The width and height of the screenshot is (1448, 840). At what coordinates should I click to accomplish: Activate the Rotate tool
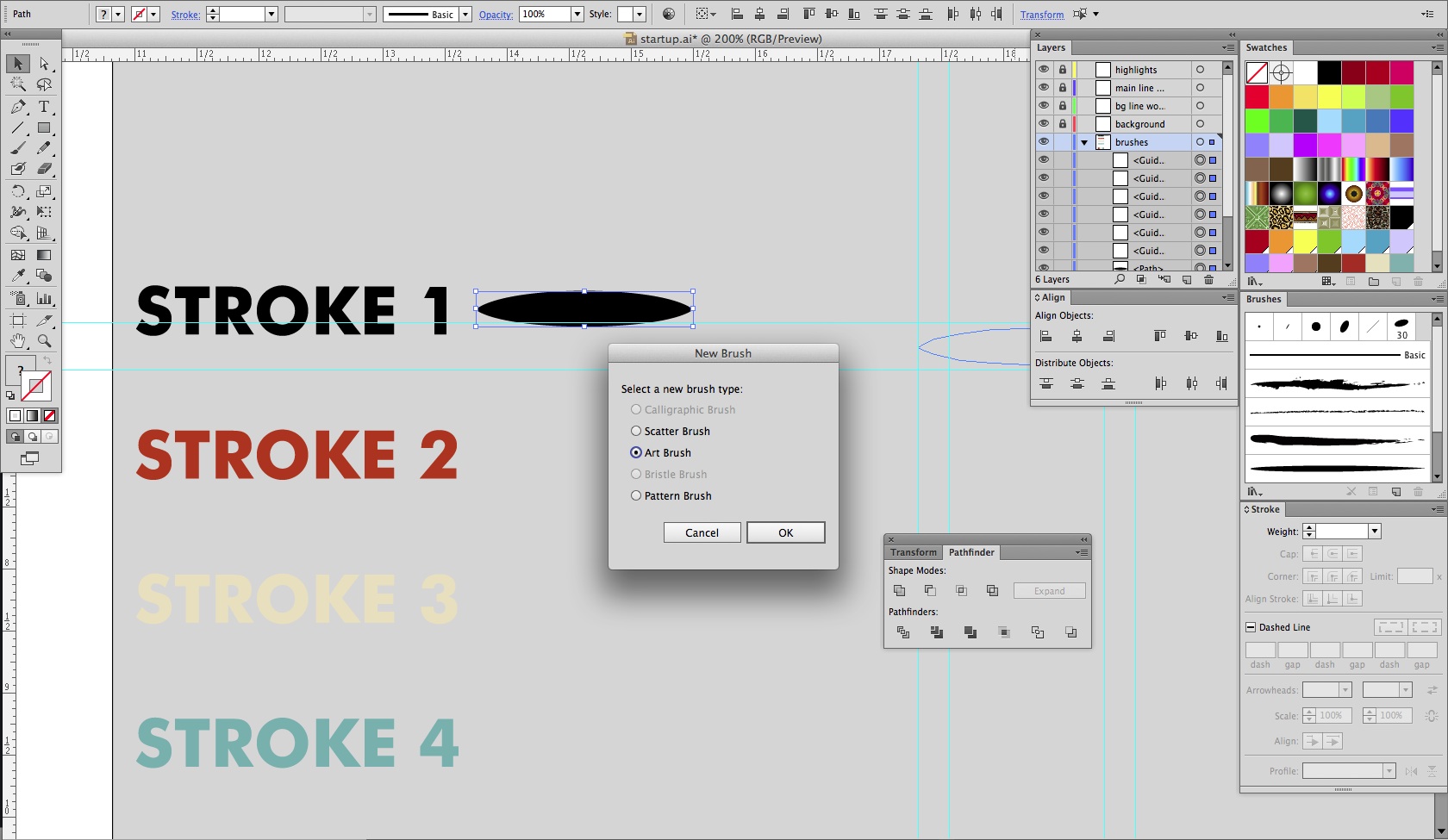tap(18, 191)
